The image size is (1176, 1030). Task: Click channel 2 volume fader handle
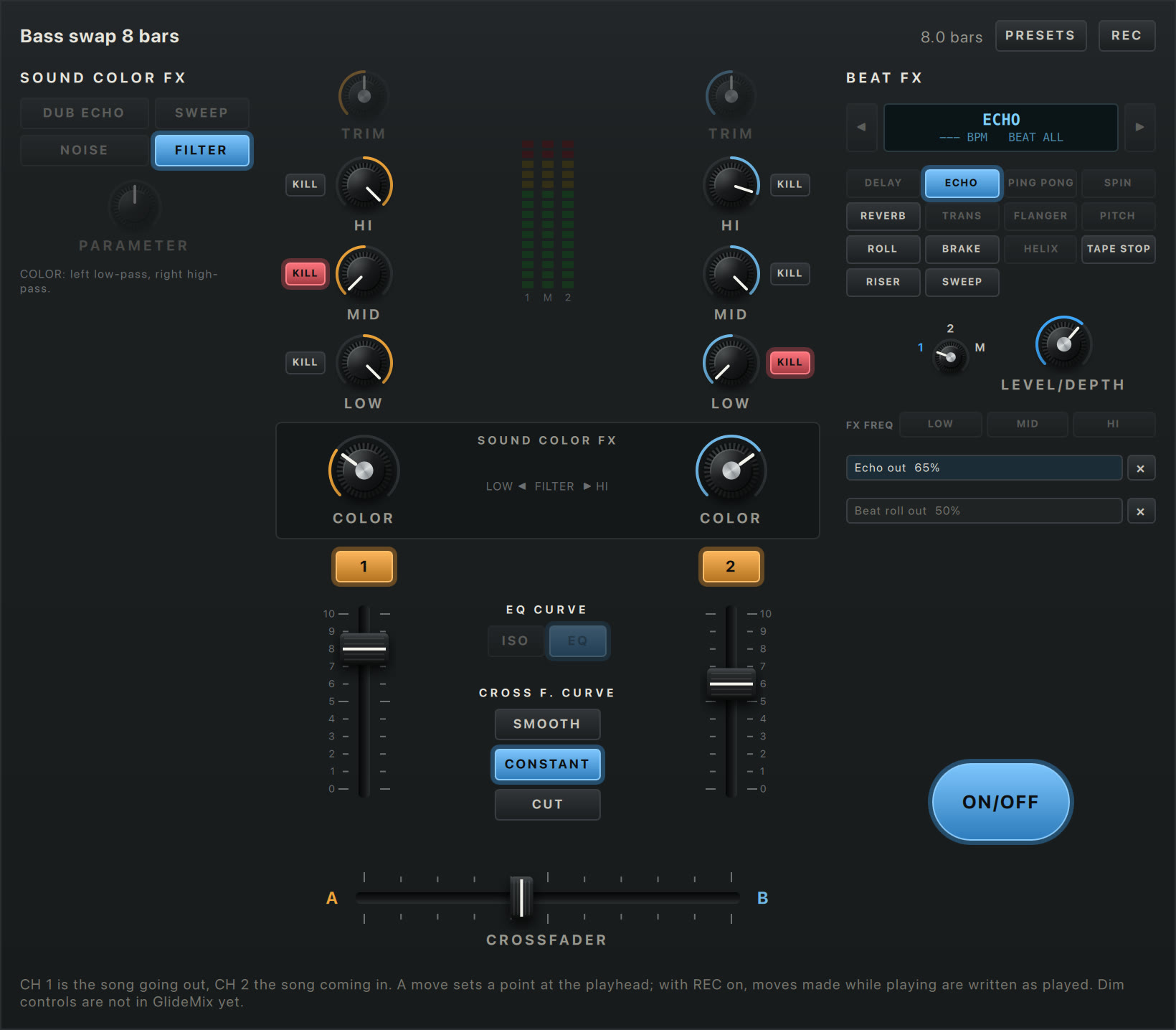coord(731,684)
